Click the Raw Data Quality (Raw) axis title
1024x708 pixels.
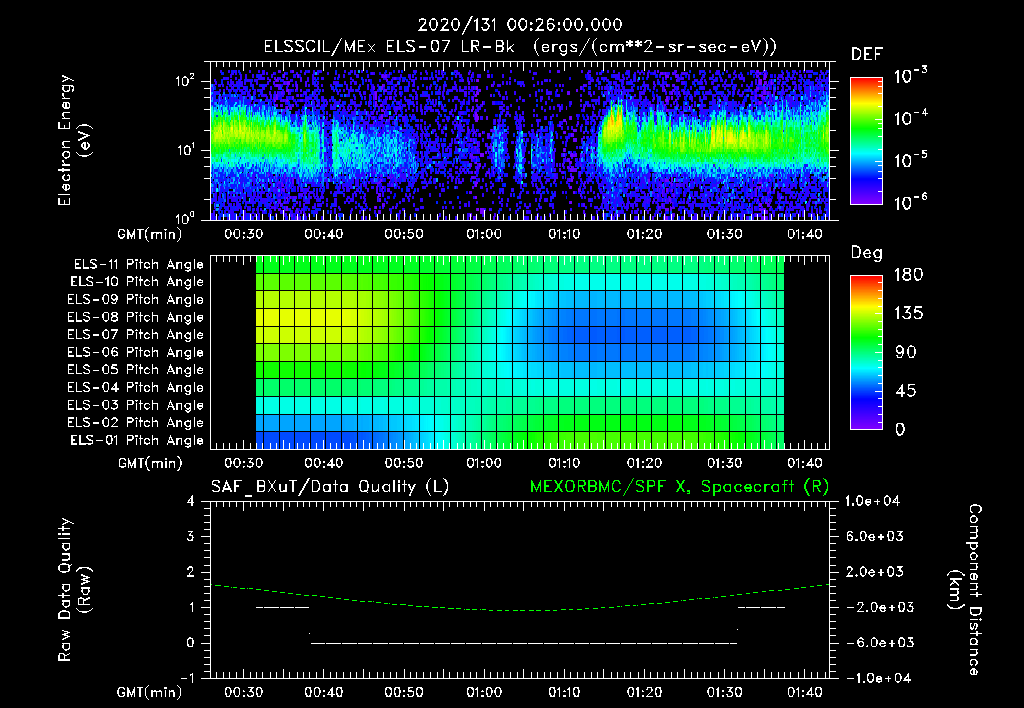74,590
